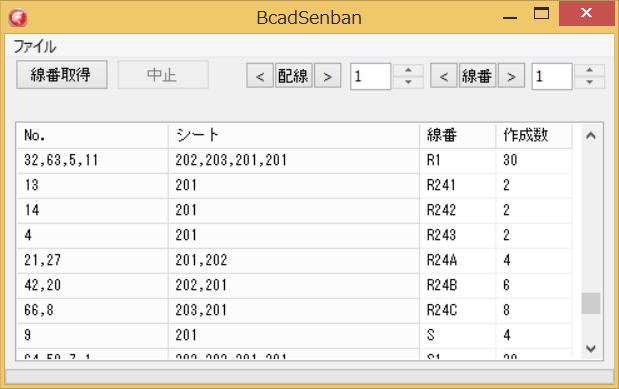Select the row with No. 42,20
Screen dimensions: 619x389
pyautogui.click(x=294, y=286)
